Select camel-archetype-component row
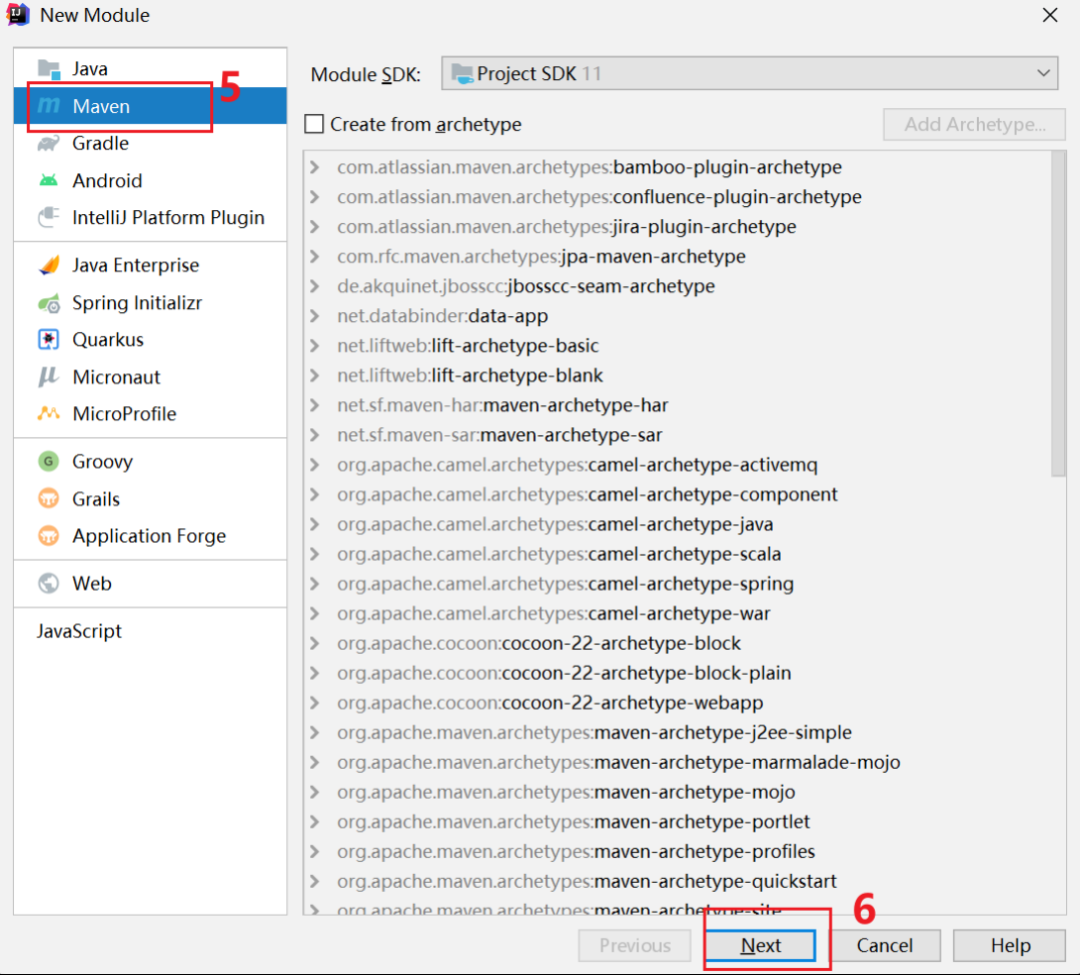 [x=677, y=494]
